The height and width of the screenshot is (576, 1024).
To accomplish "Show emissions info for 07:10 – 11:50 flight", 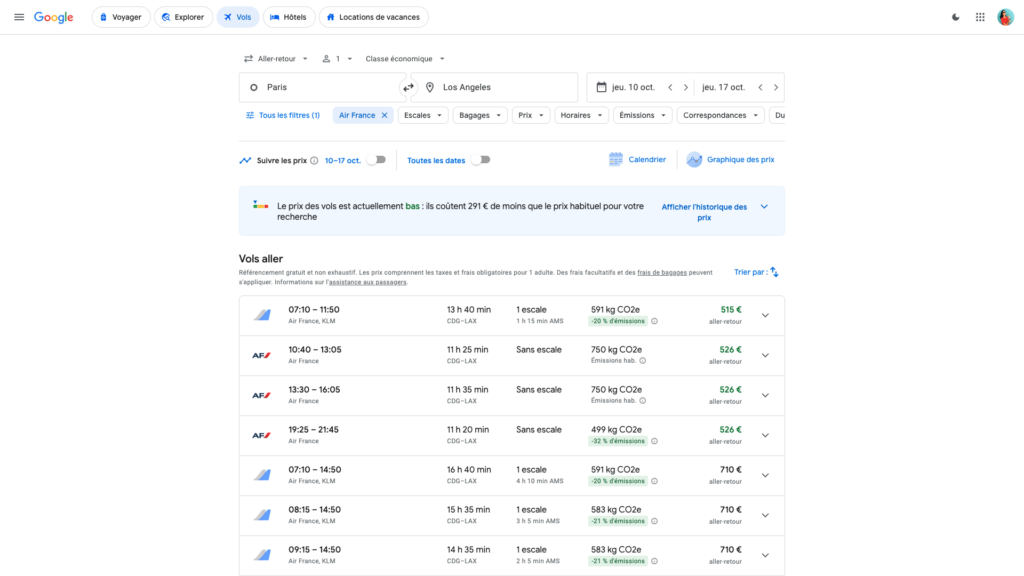I will (654, 321).
